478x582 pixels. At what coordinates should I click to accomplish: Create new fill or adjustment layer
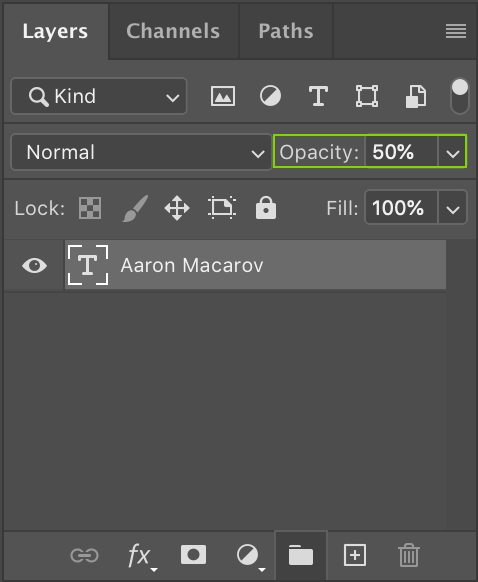[x=251, y=556]
